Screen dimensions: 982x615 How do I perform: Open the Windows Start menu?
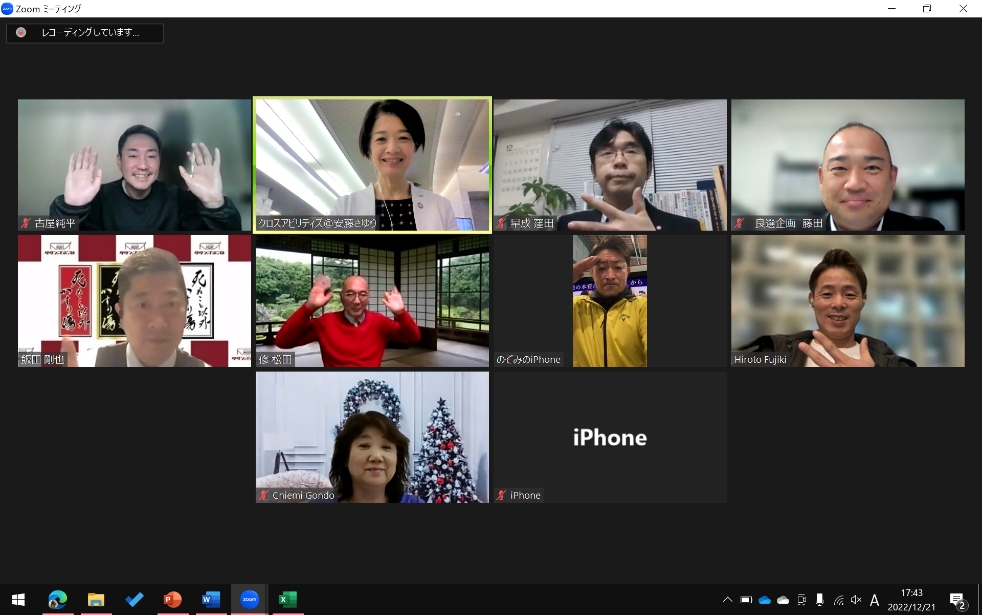pyautogui.click(x=18, y=599)
